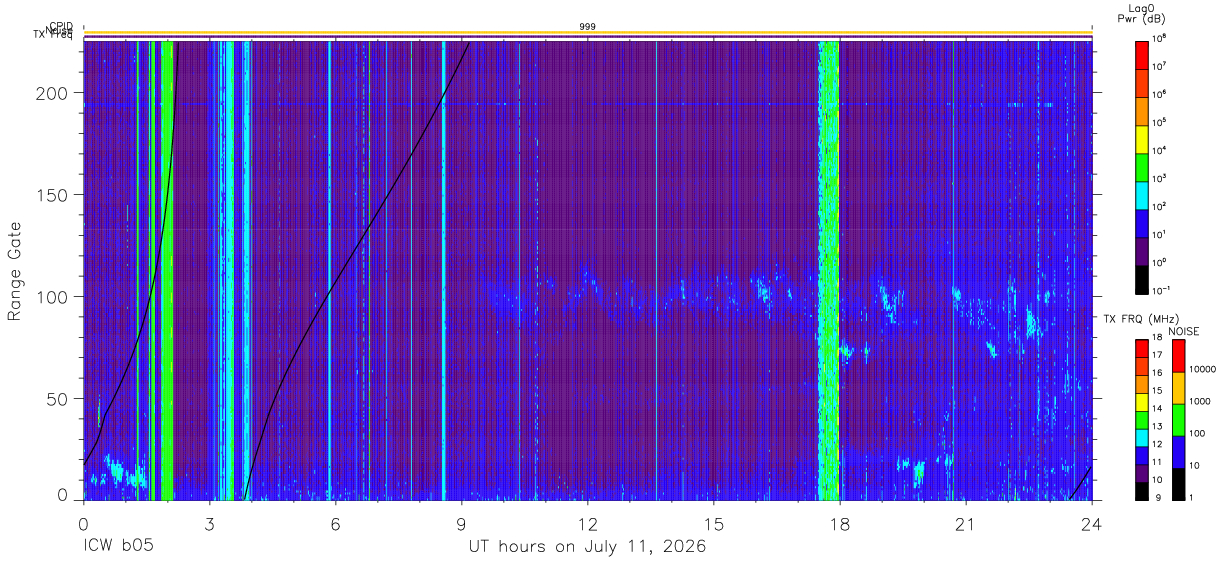Viewport: 1228px width, 567px height.
Task: Select Range Gate axis tick 150
Action: (53, 195)
